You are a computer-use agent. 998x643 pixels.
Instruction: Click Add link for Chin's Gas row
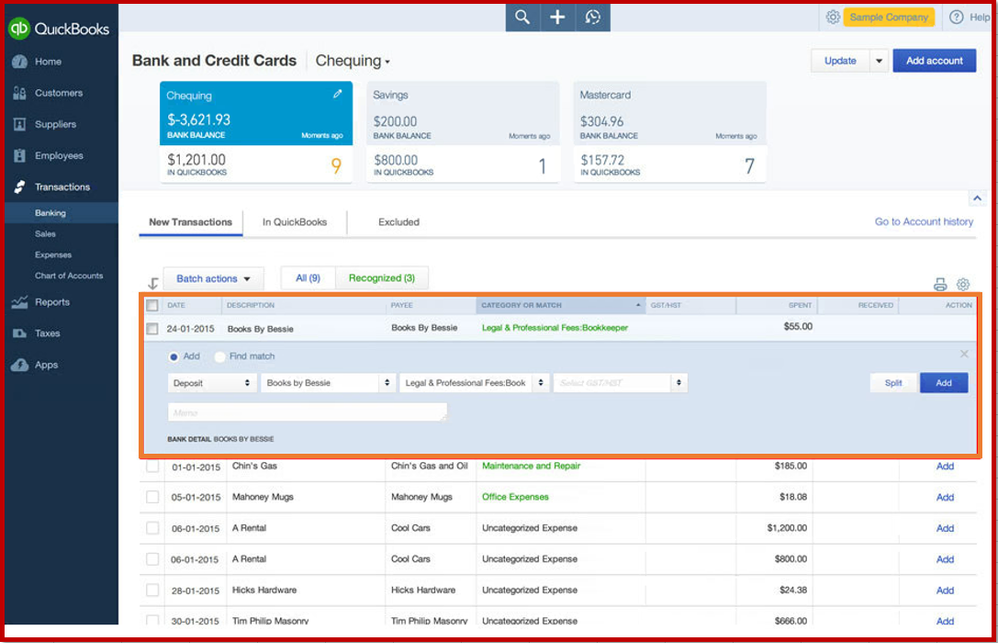(x=945, y=466)
